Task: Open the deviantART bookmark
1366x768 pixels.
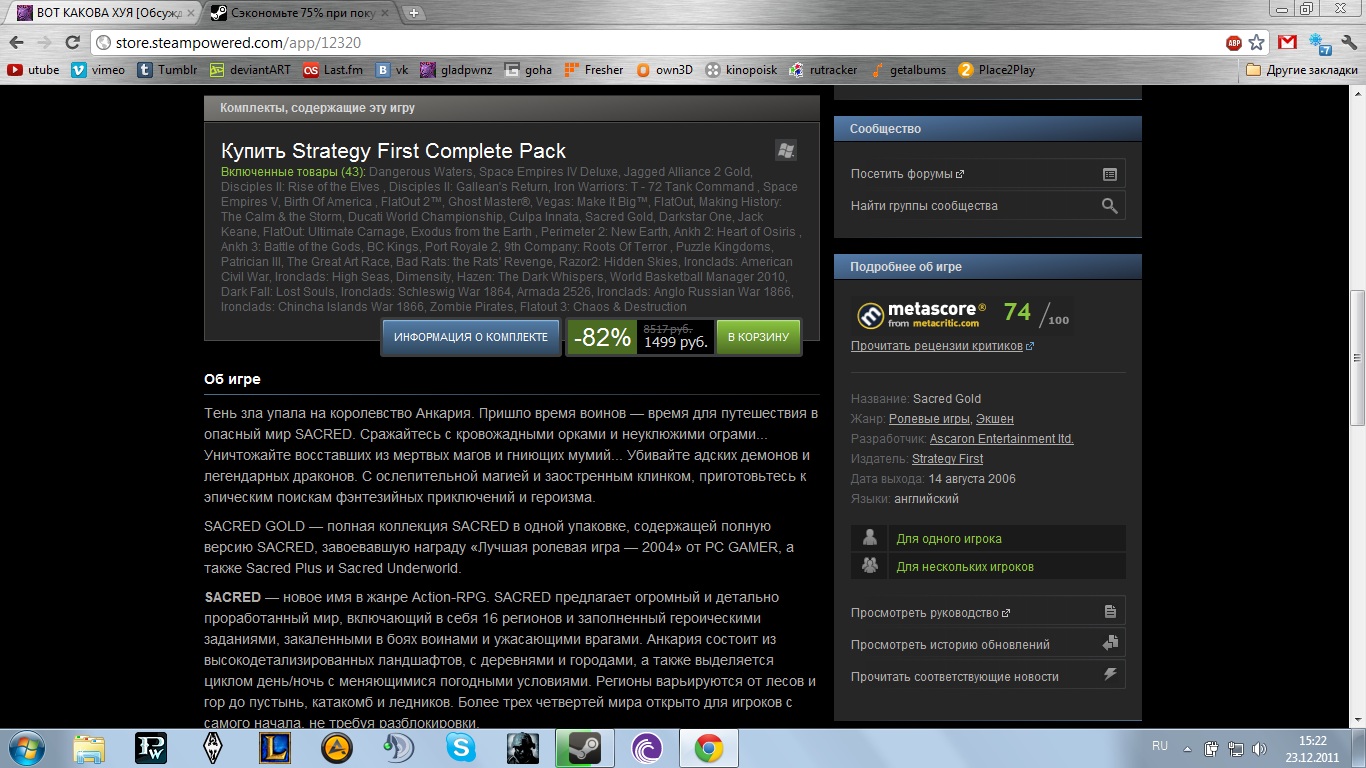Action: click(x=249, y=70)
